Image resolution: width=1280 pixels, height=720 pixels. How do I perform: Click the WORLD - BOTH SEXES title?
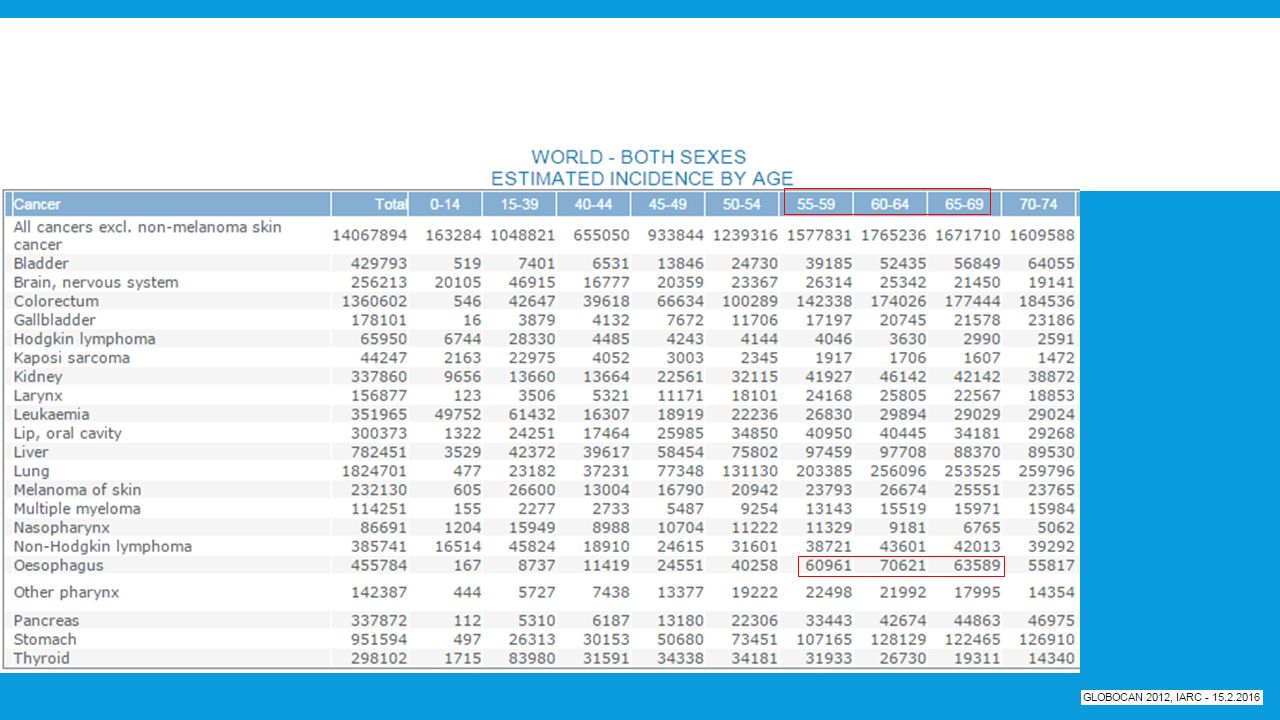639,158
